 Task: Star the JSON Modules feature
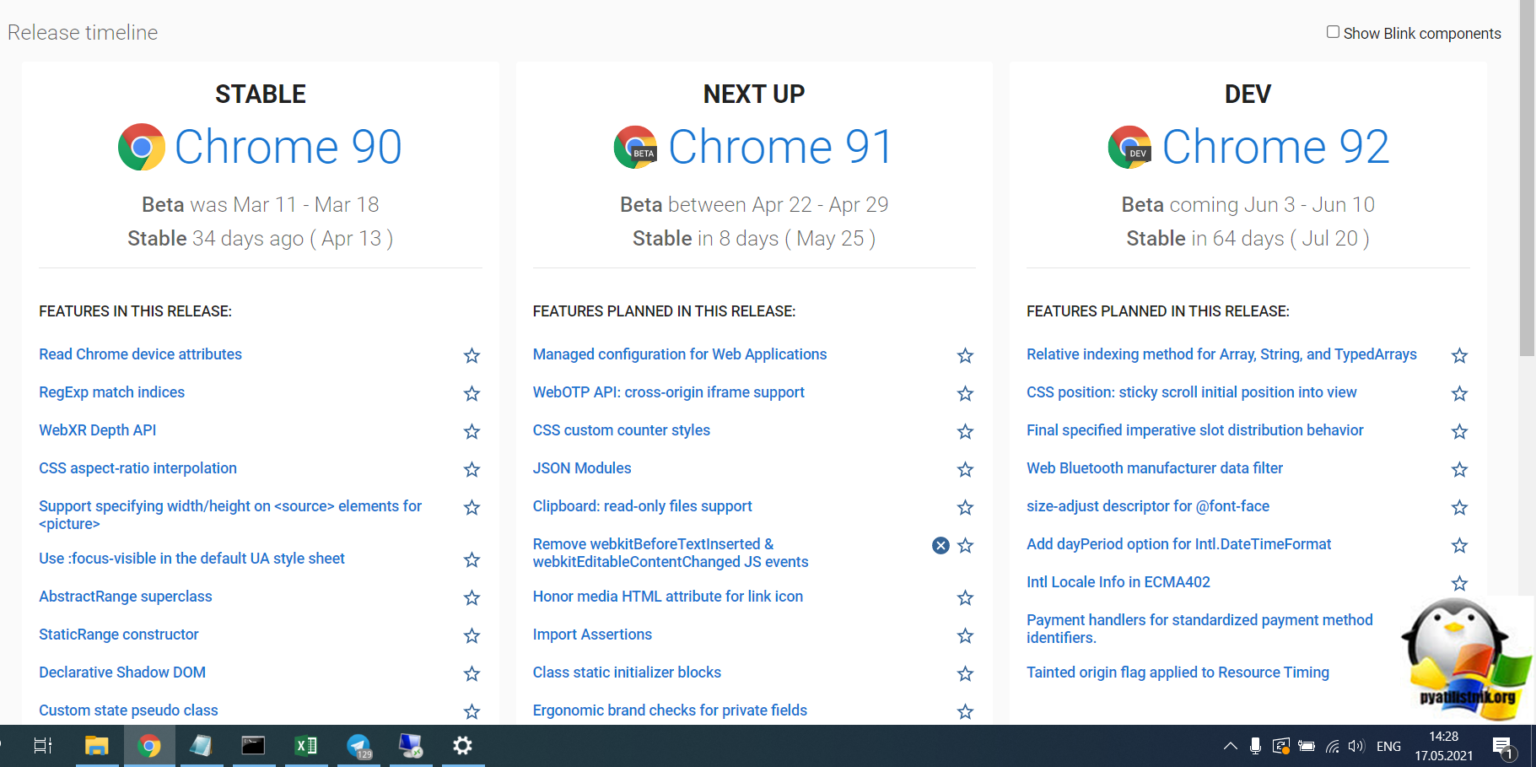965,470
